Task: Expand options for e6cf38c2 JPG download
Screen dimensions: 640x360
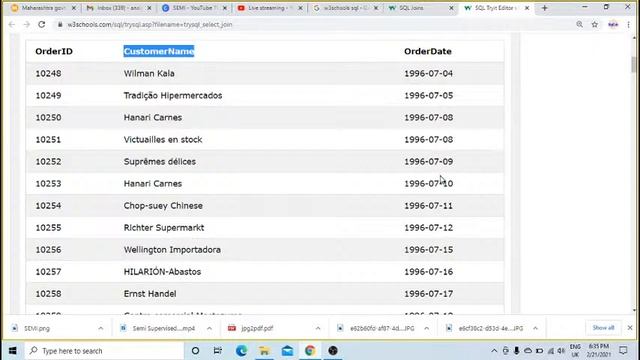Action: (535, 328)
